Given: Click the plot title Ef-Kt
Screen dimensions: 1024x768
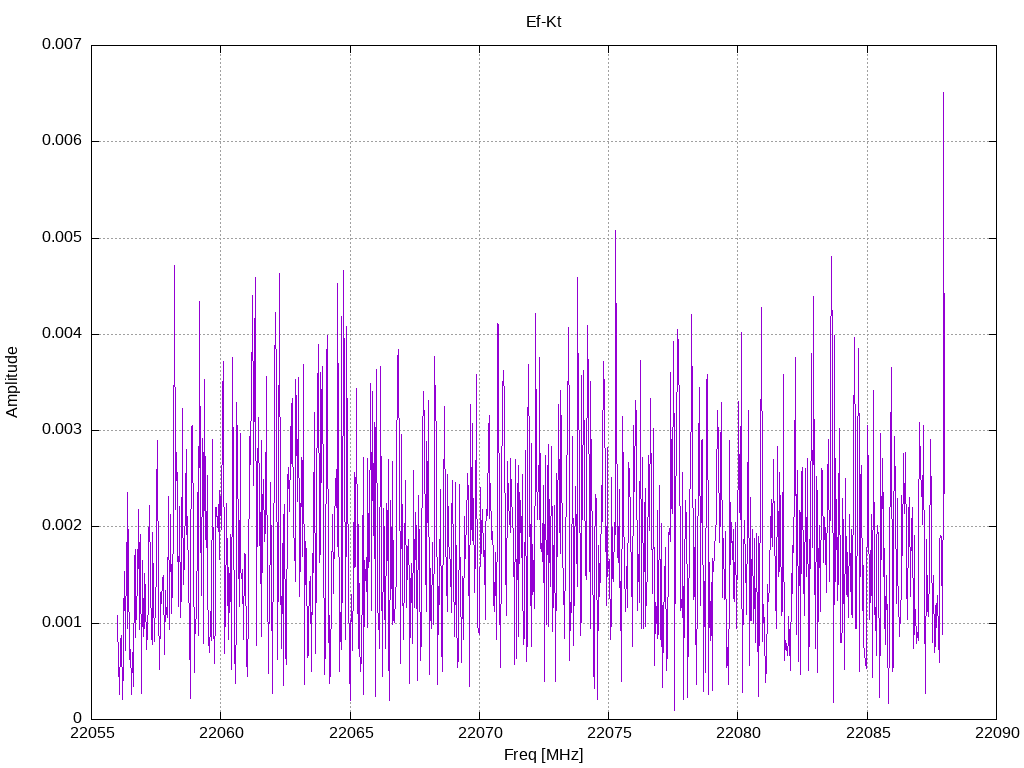Looking at the screenshot, I should click(x=543, y=21).
